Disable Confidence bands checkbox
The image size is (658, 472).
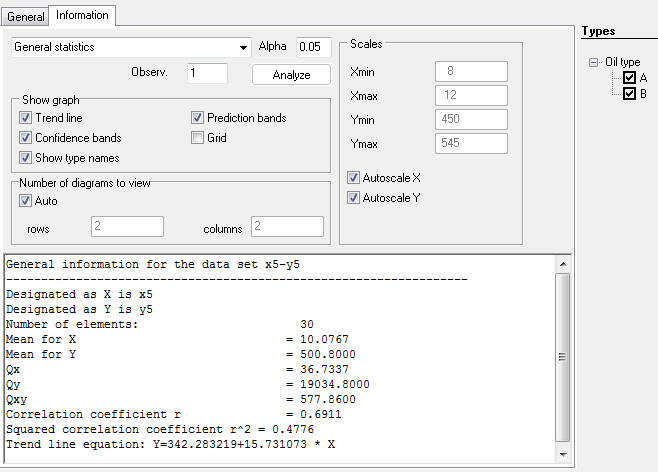point(26,138)
